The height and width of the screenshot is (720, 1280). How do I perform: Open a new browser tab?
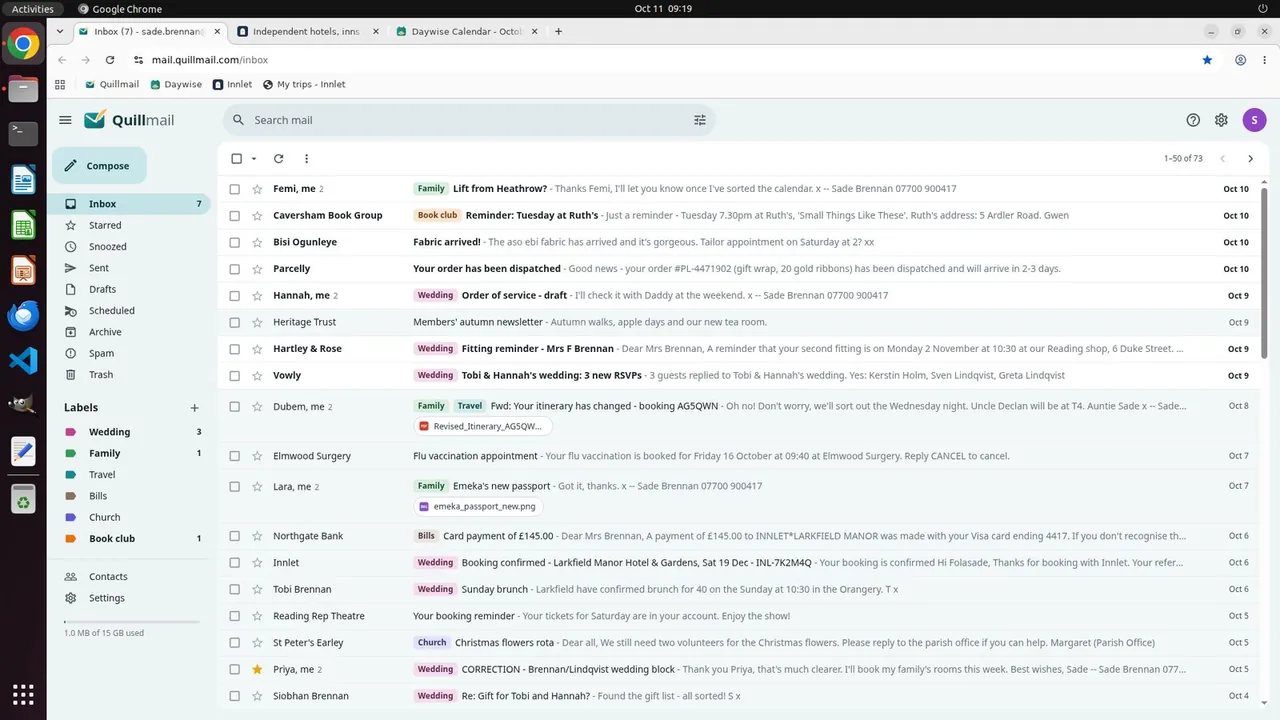[558, 31]
